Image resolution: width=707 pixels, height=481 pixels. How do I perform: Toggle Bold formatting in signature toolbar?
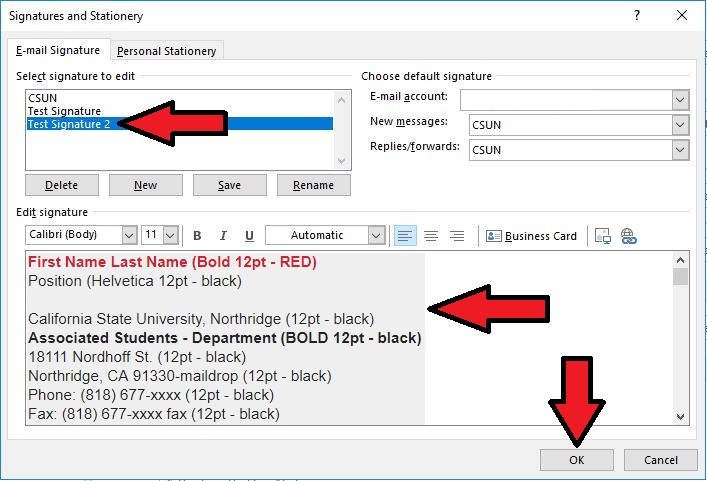[197, 236]
